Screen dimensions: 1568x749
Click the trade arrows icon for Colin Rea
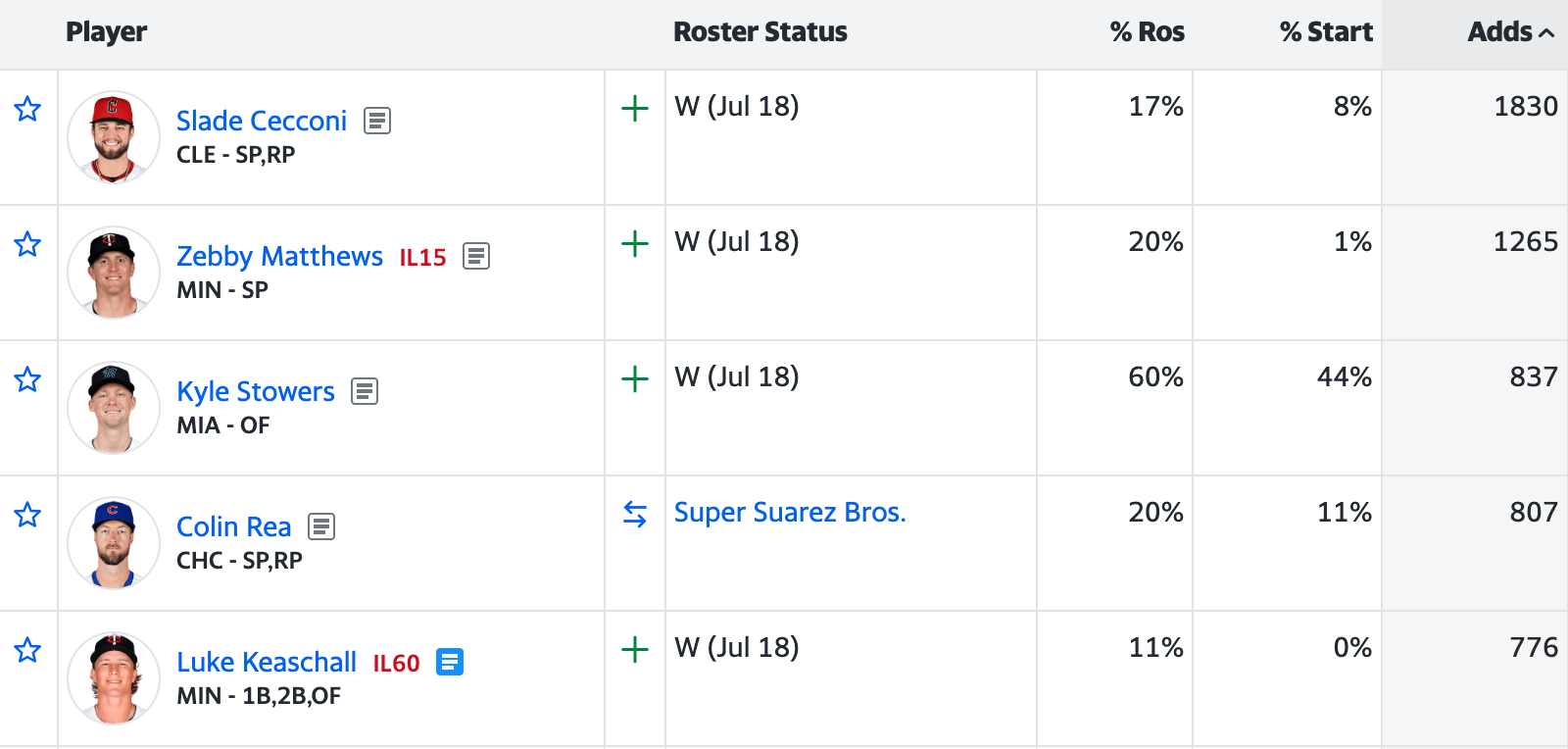pos(635,514)
